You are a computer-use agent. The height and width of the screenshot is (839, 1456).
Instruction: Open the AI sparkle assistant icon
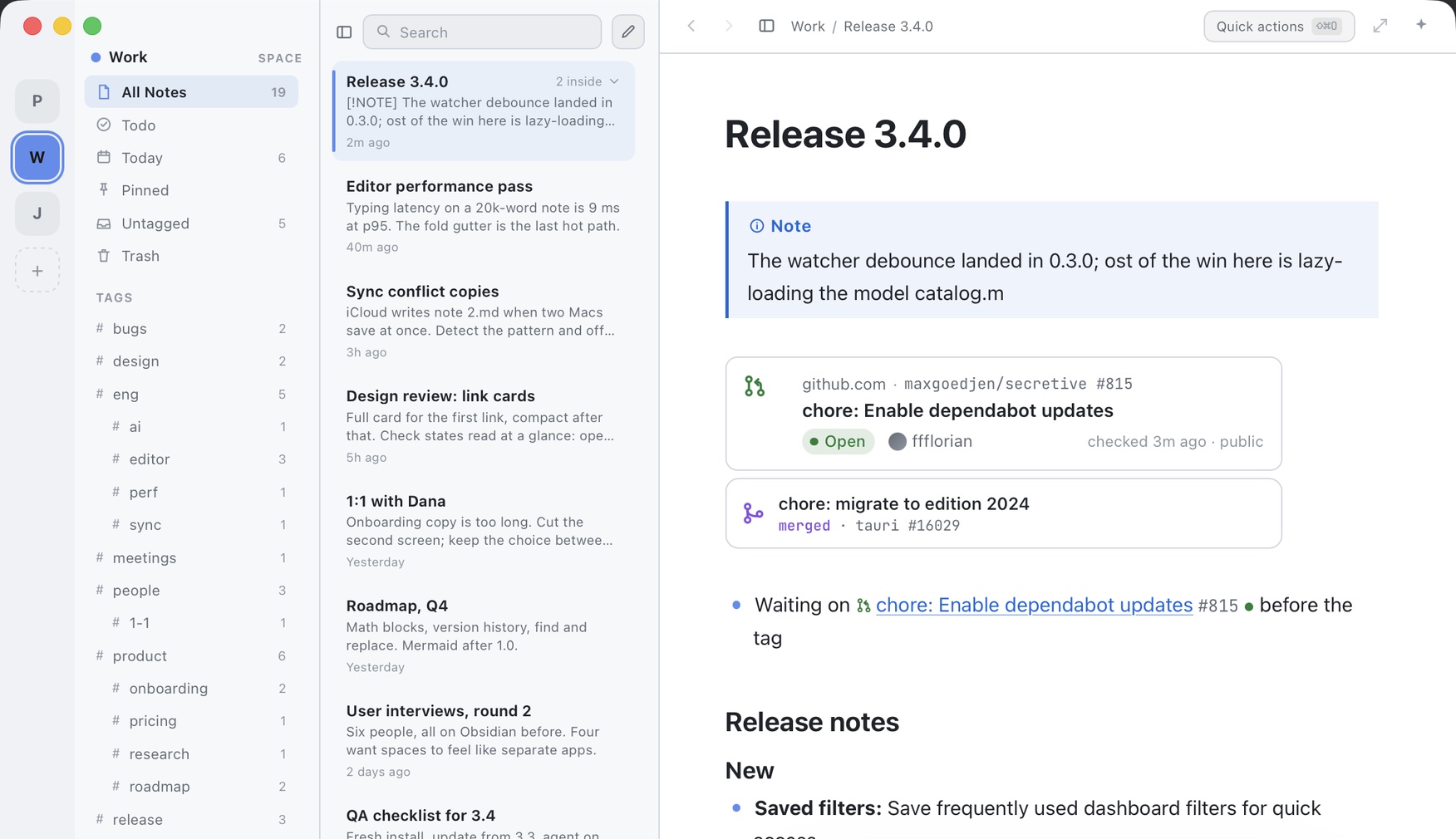[1421, 25]
